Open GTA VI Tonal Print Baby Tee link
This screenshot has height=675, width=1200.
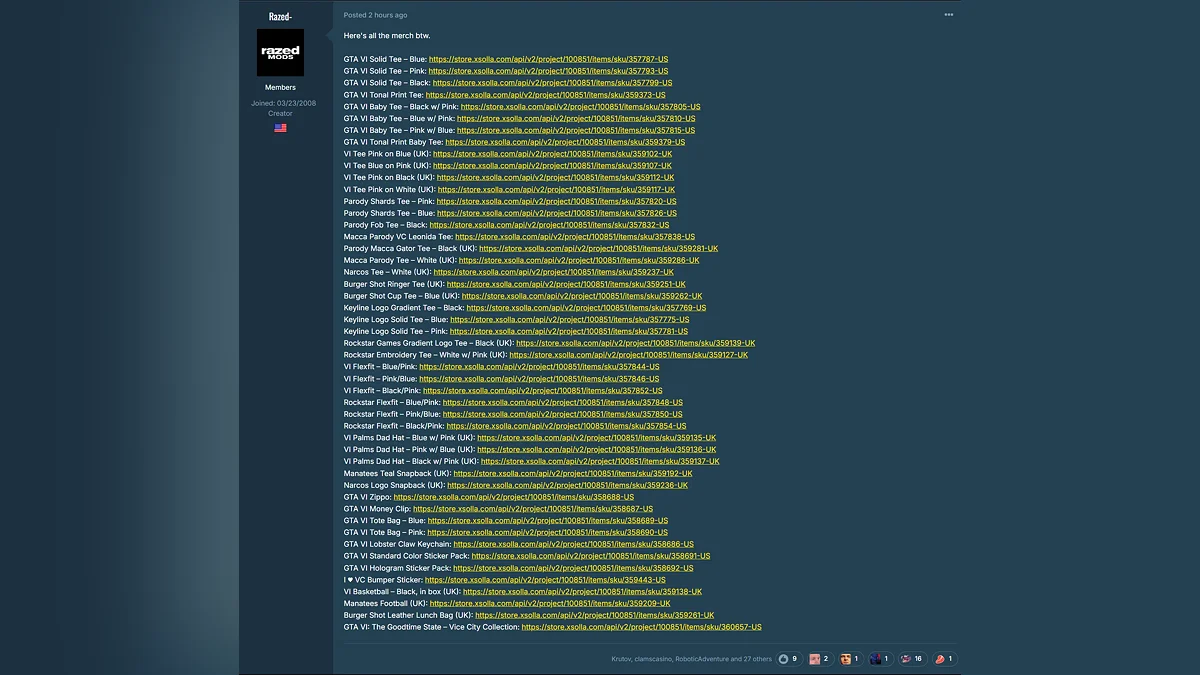click(x=565, y=142)
